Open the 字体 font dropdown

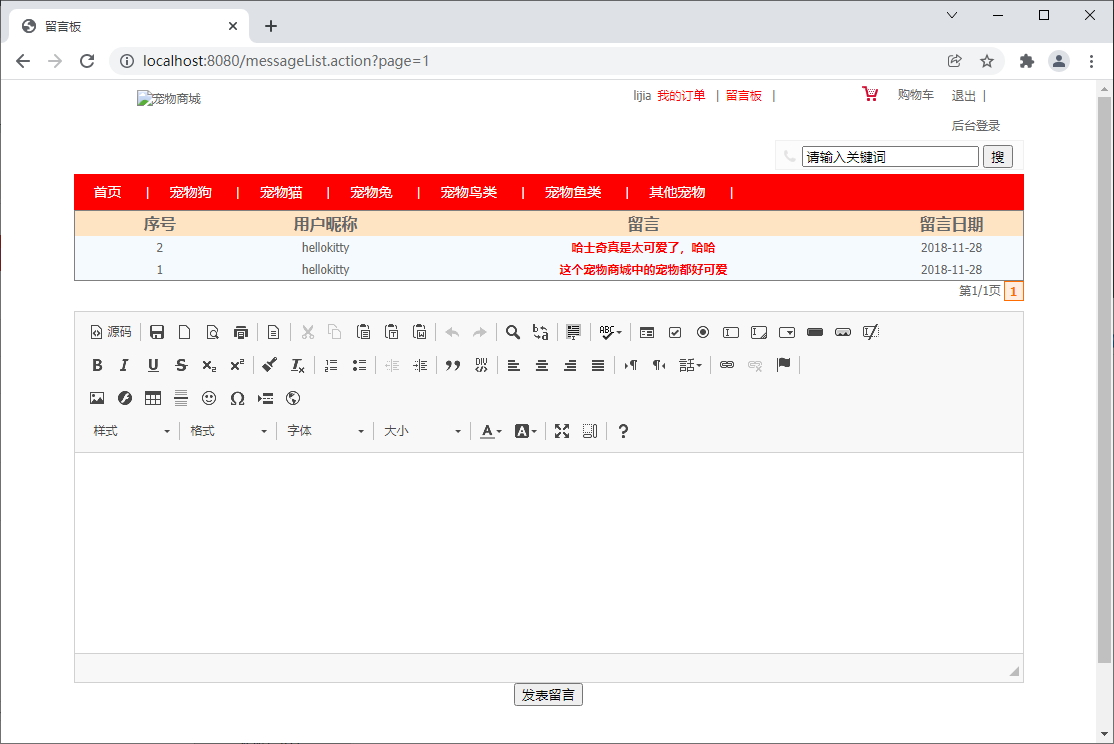325,431
